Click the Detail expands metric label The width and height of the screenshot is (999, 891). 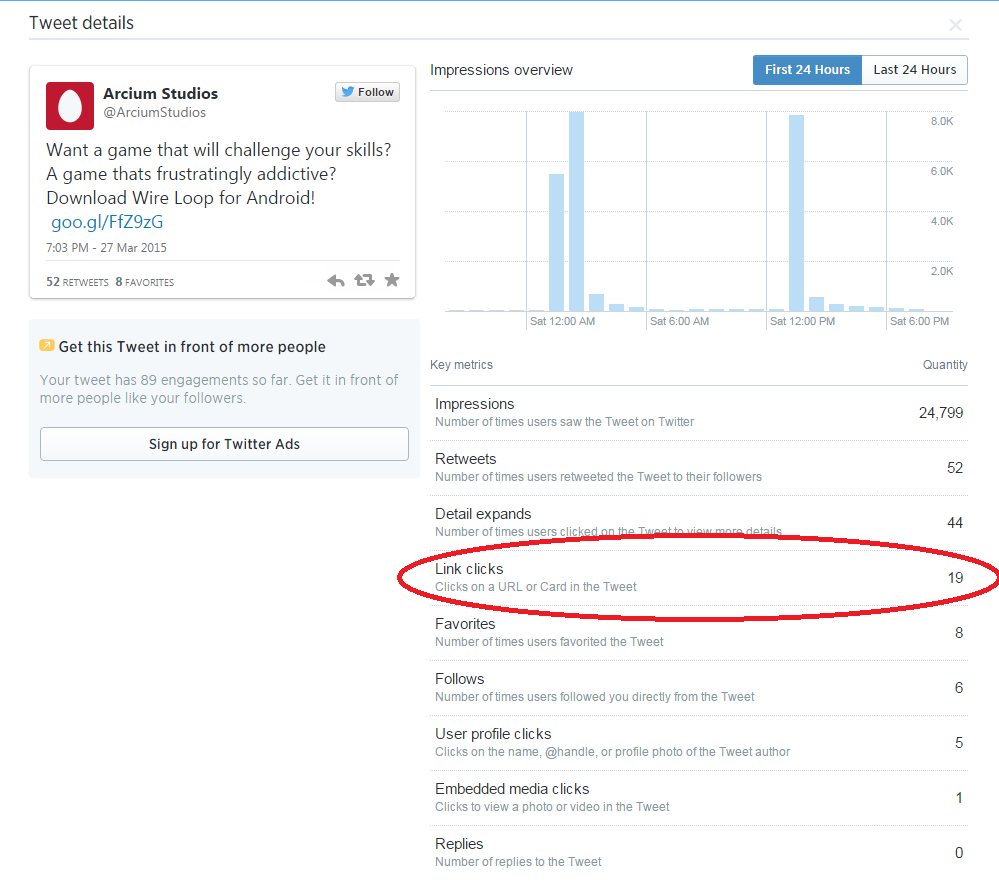(483, 514)
